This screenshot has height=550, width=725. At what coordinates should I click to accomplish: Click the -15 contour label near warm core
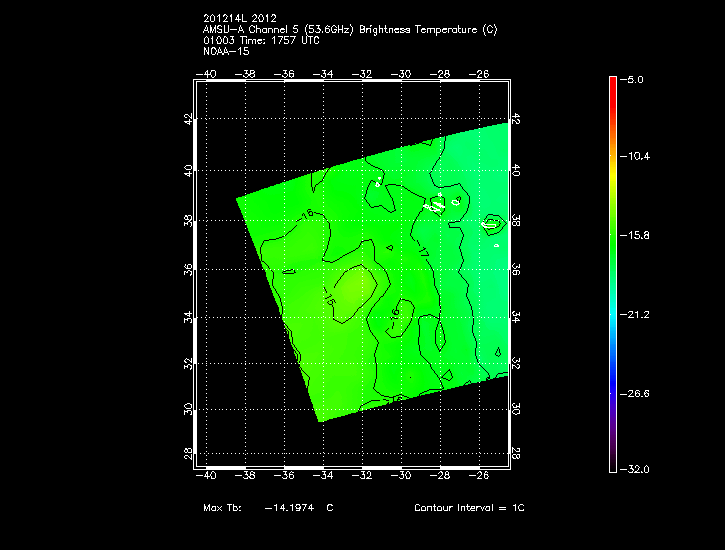(329, 295)
